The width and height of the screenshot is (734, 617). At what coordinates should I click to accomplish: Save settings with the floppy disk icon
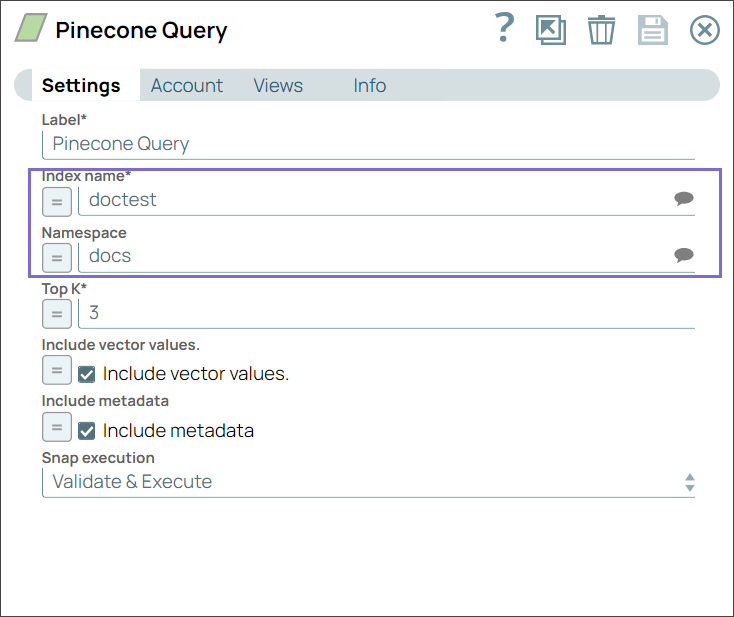653,30
